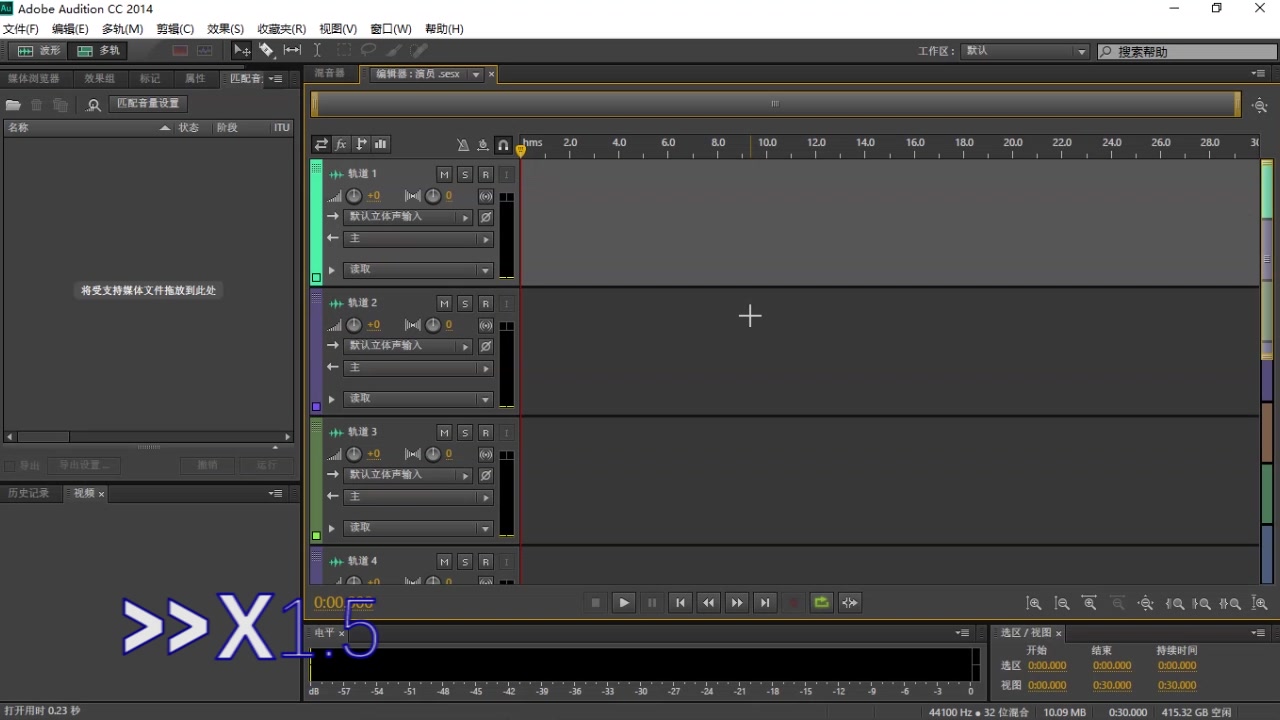
Task: Zoom in all tracks icon at far right
Action: pos(1259,603)
